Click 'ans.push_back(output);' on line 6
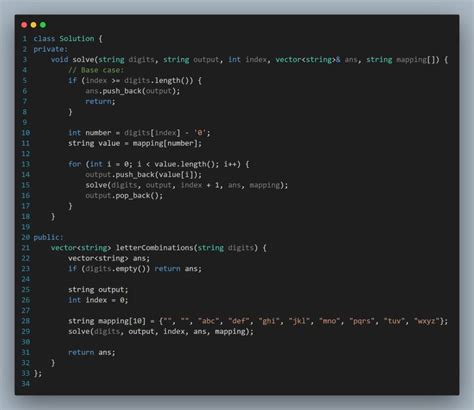 (132, 91)
